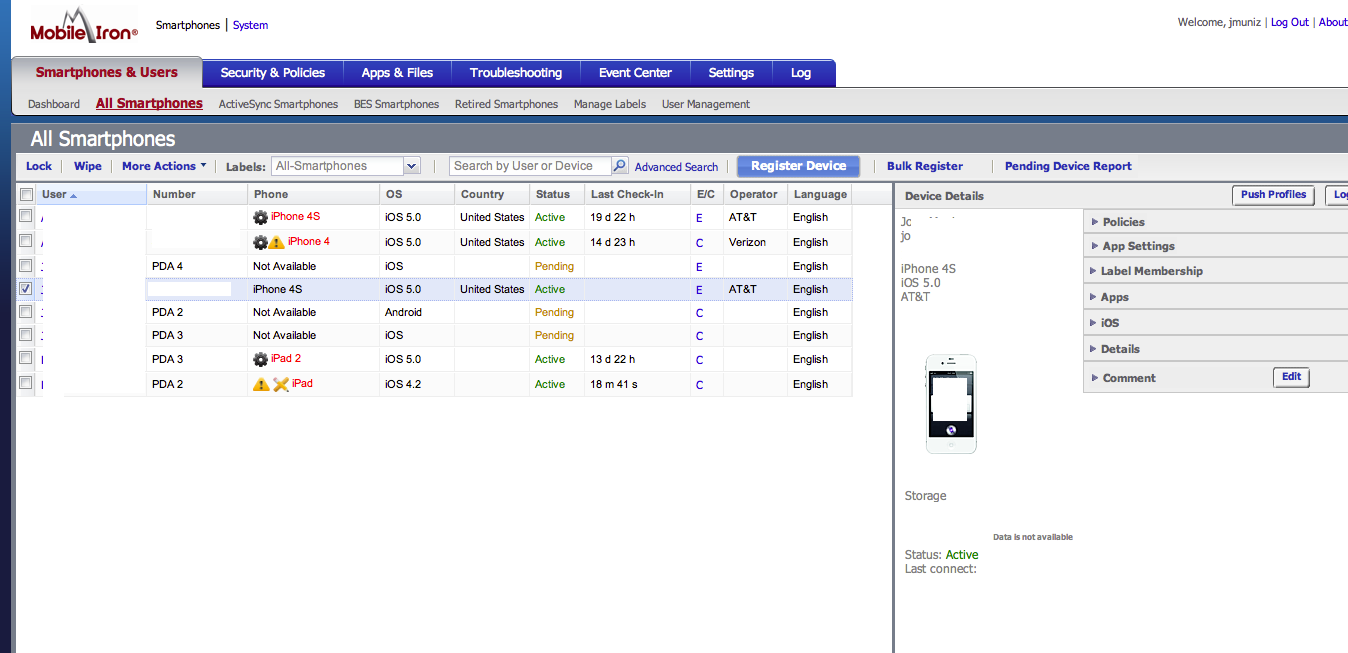The image size is (1348, 653).
Task: Switch to Security & Policies tab
Action: [273, 73]
